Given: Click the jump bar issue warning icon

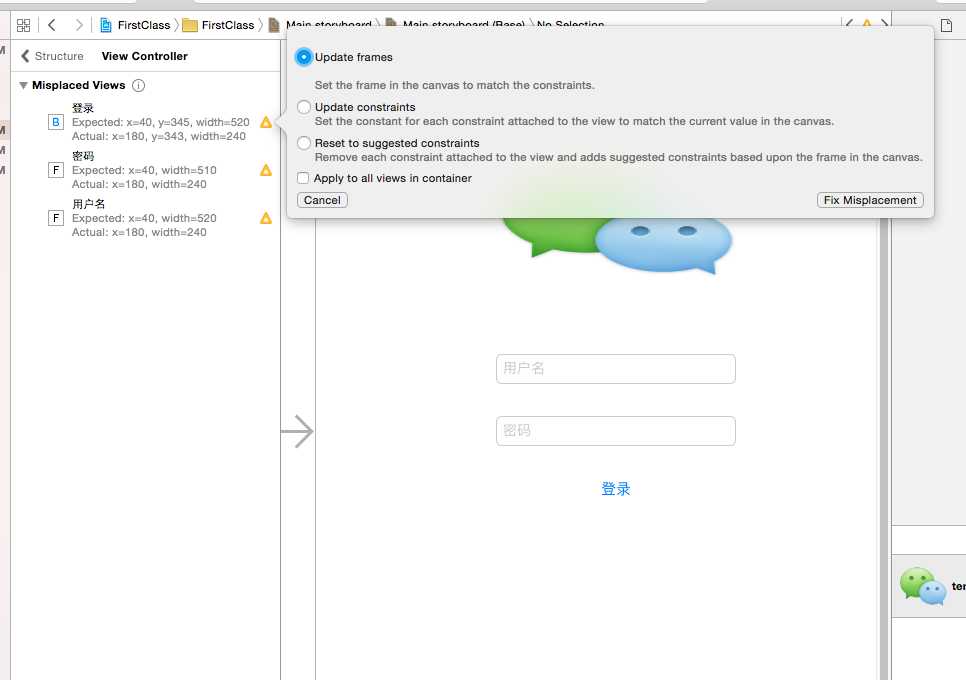Looking at the screenshot, I should coord(867,24).
